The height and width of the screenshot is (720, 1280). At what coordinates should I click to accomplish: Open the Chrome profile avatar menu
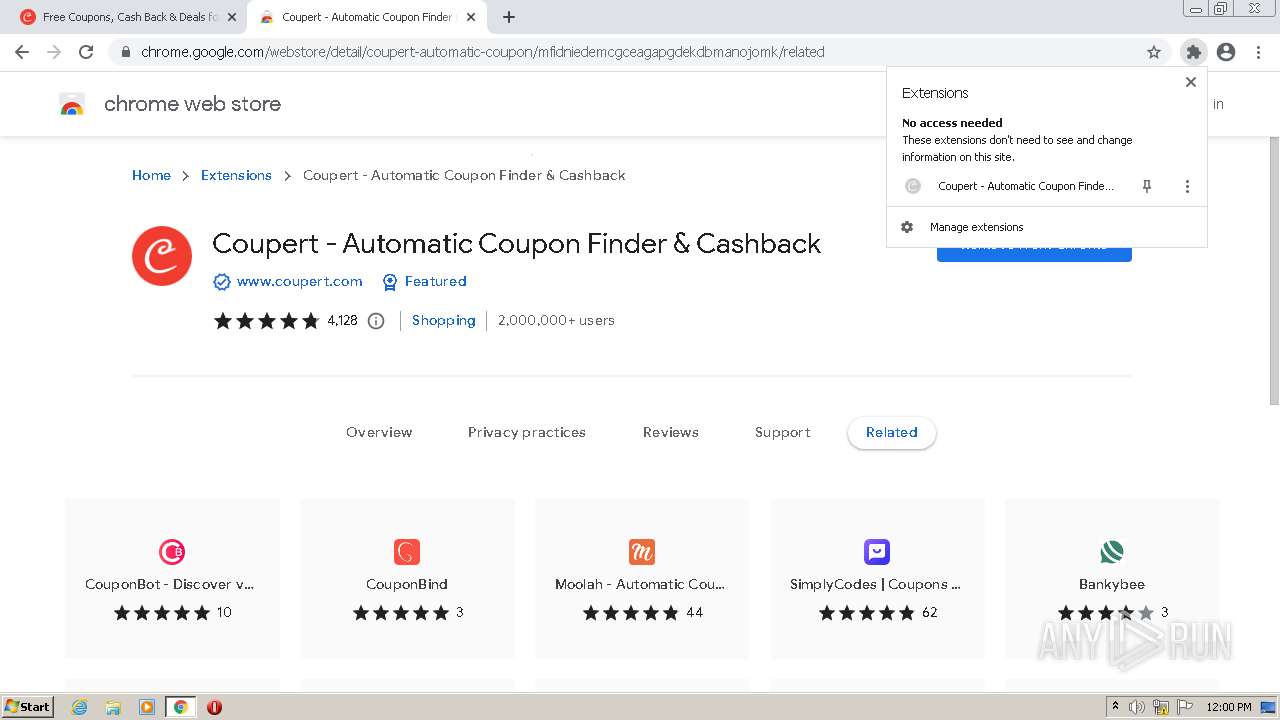pos(1226,52)
